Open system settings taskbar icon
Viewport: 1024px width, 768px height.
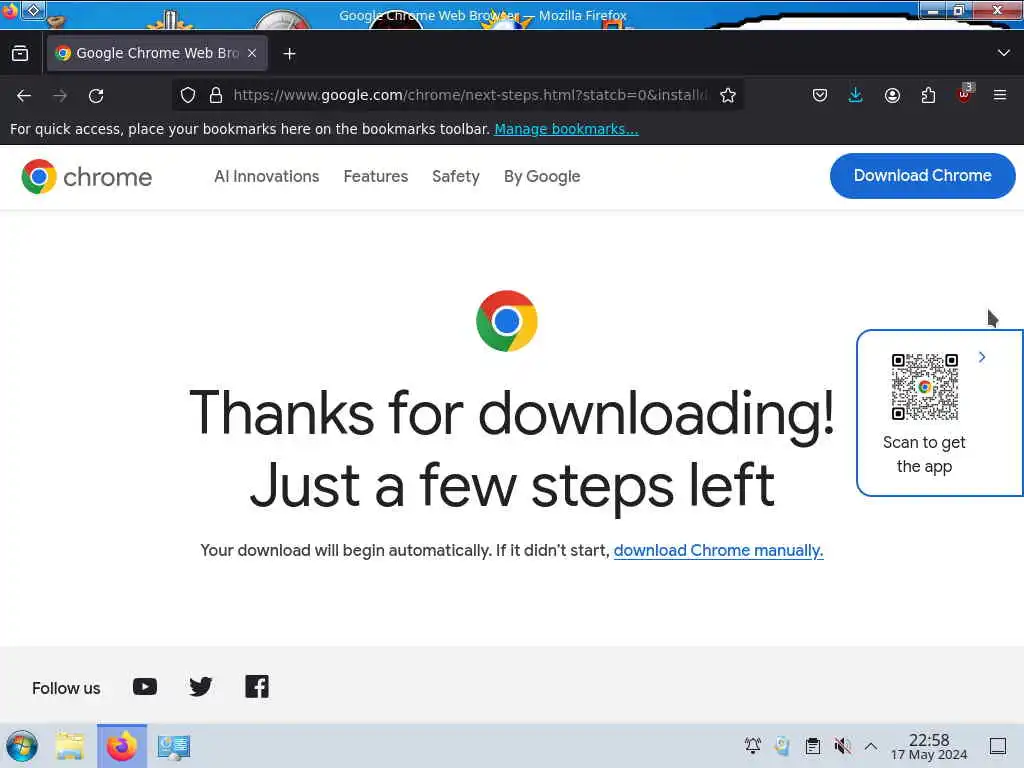[173, 746]
